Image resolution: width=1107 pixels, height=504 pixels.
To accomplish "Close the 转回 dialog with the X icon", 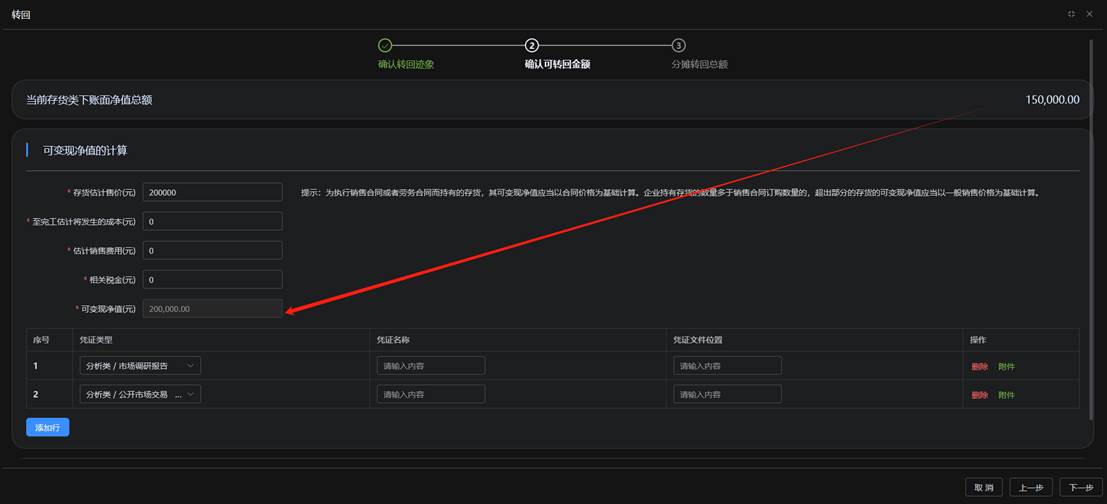I will coord(1090,14).
